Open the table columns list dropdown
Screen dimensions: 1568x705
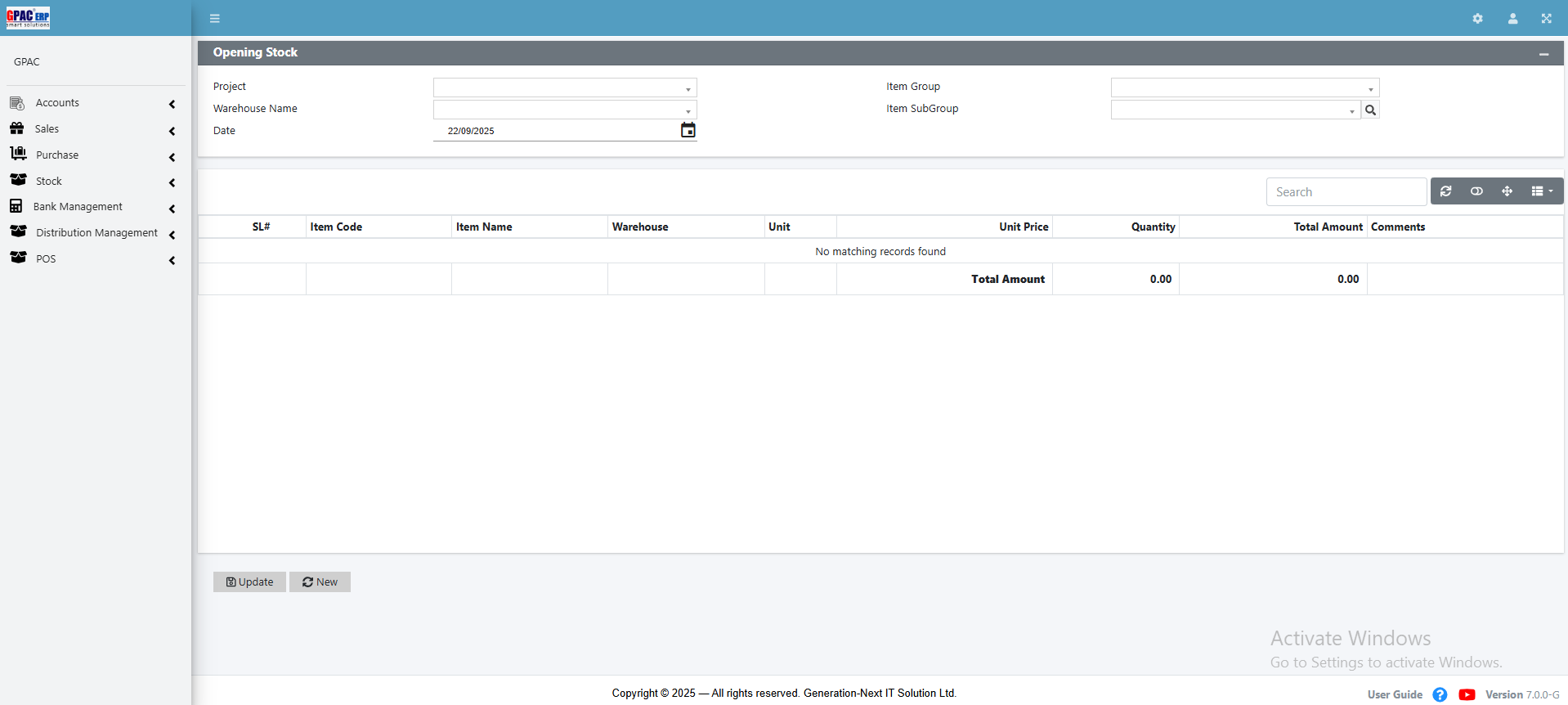1541,191
